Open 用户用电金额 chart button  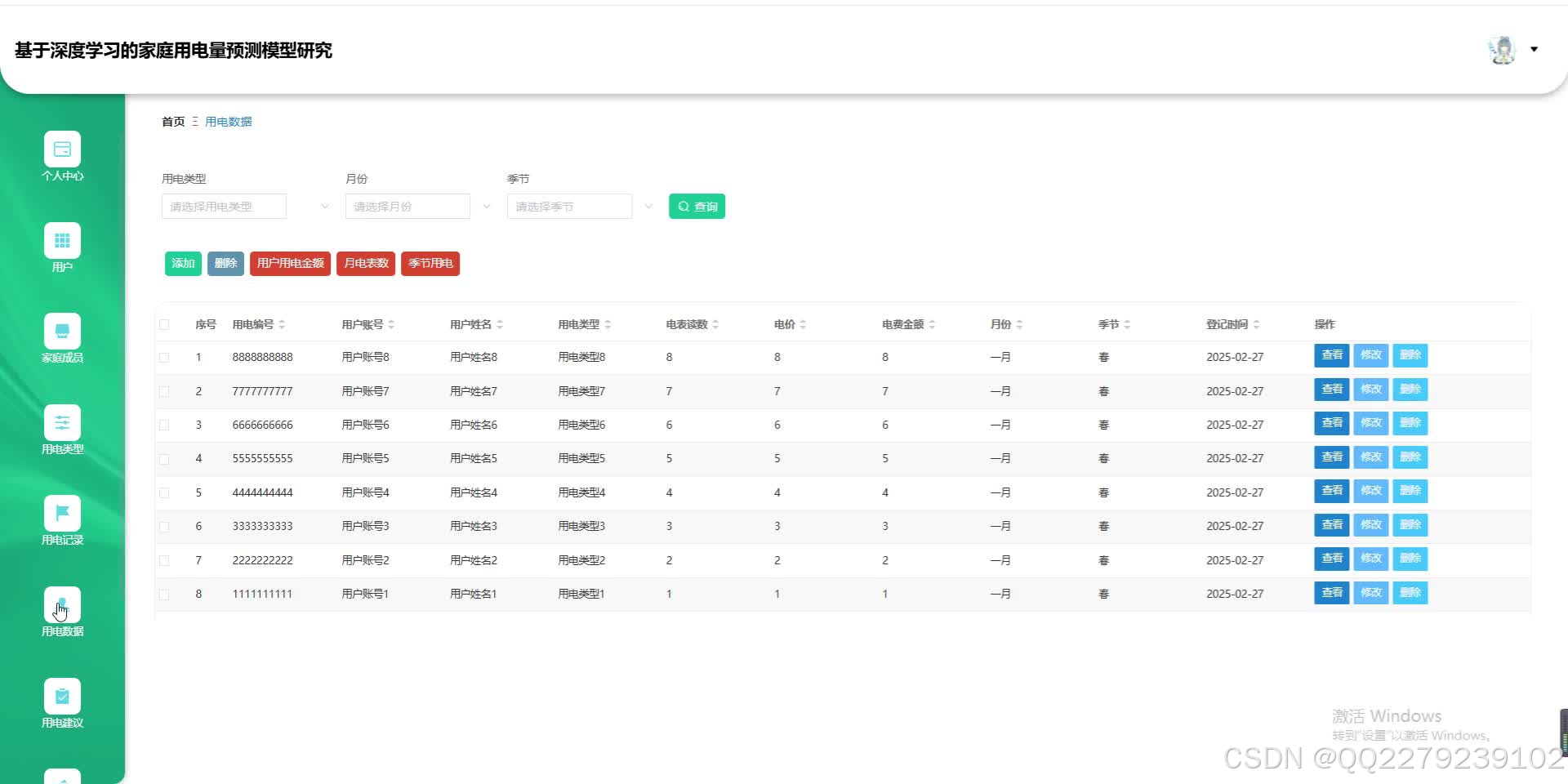click(x=290, y=263)
